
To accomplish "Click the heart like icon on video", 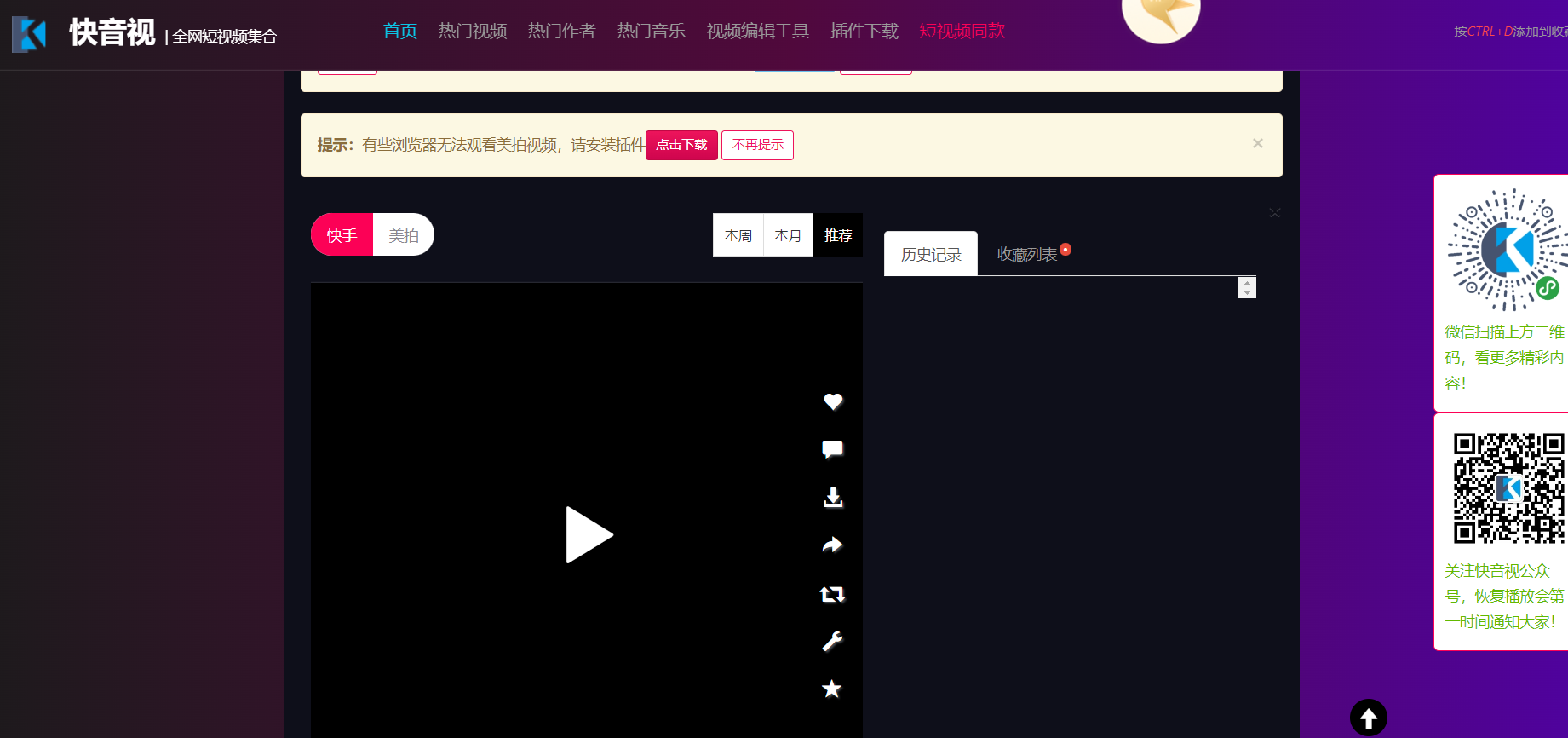I will coord(833,401).
